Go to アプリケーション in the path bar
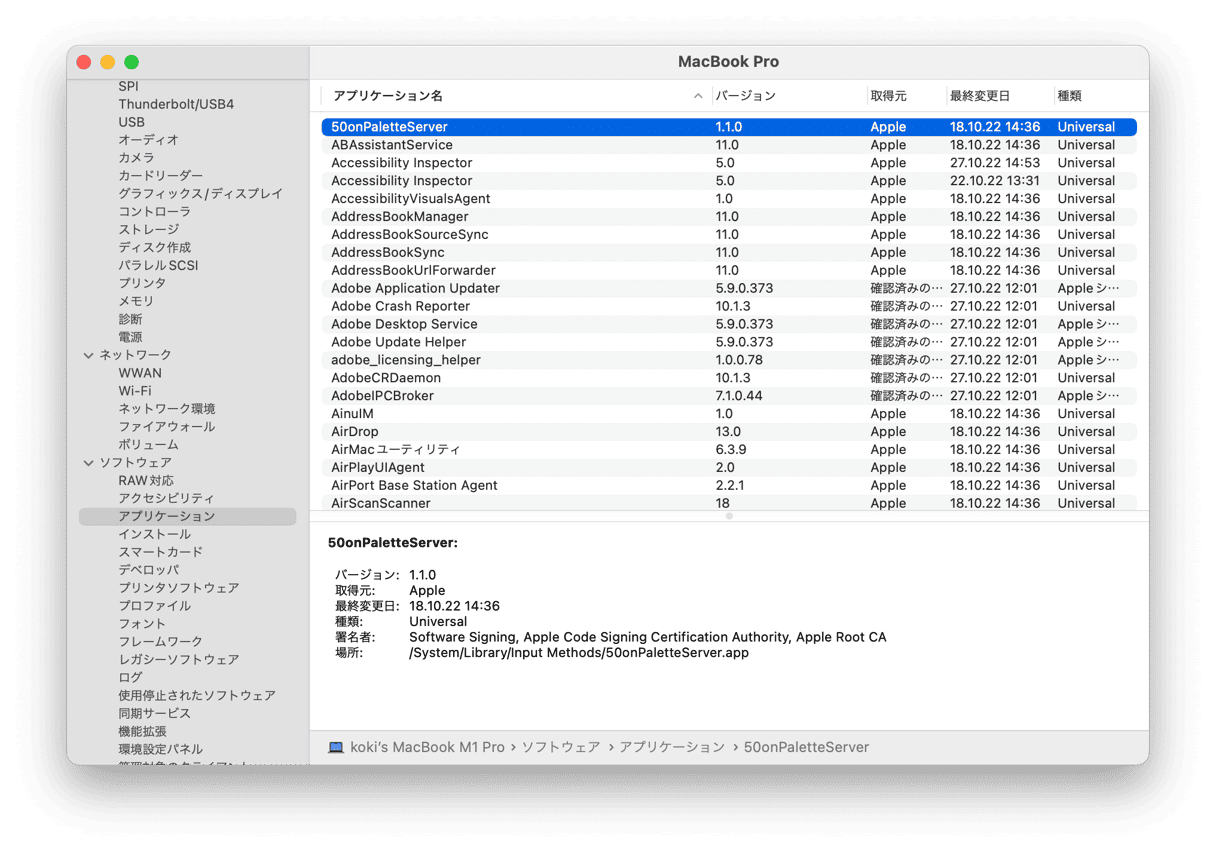The width and height of the screenshot is (1216, 853). click(672, 748)
